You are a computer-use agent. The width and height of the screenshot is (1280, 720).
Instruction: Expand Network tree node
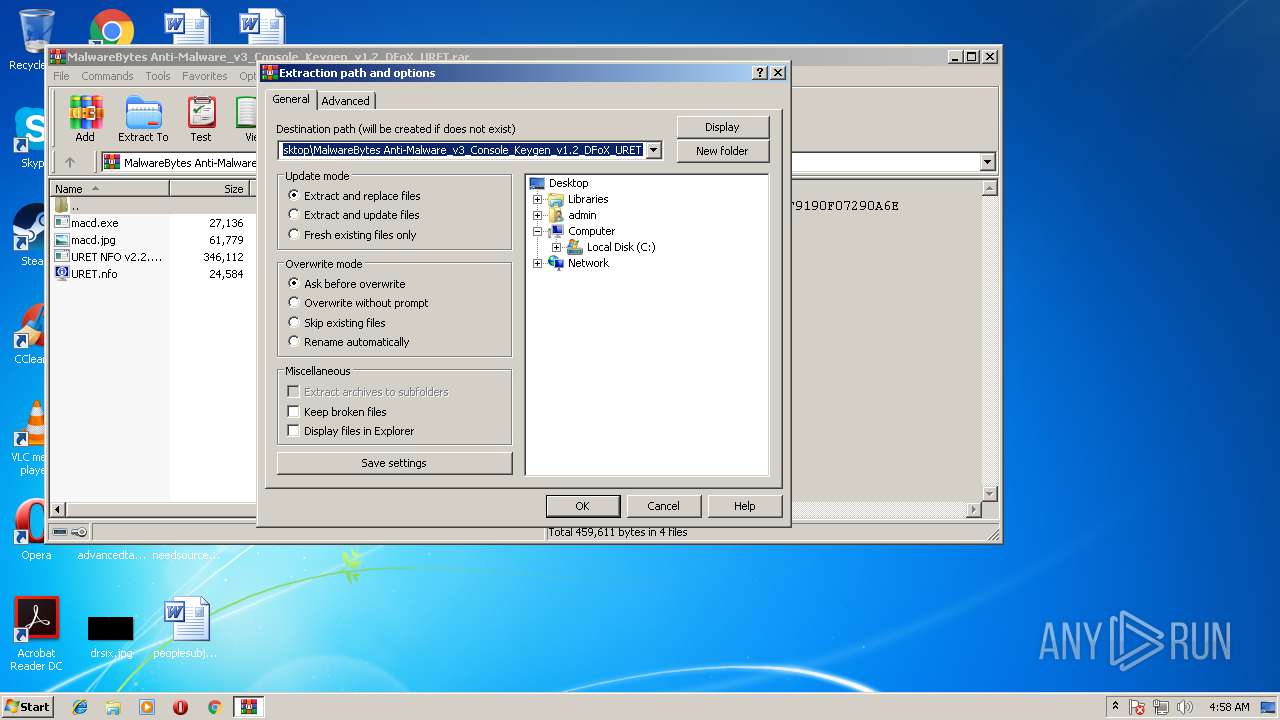(x=537, y=263)
